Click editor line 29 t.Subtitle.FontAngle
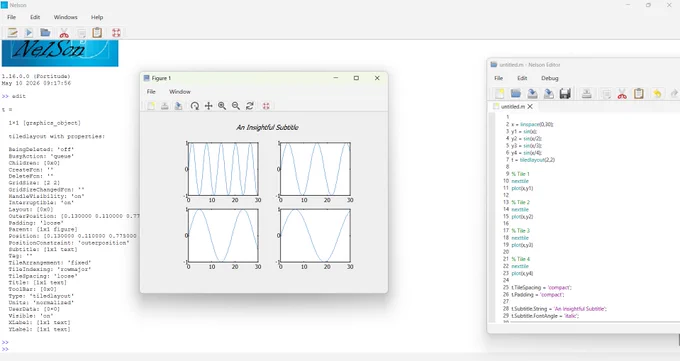 point(545,316)
